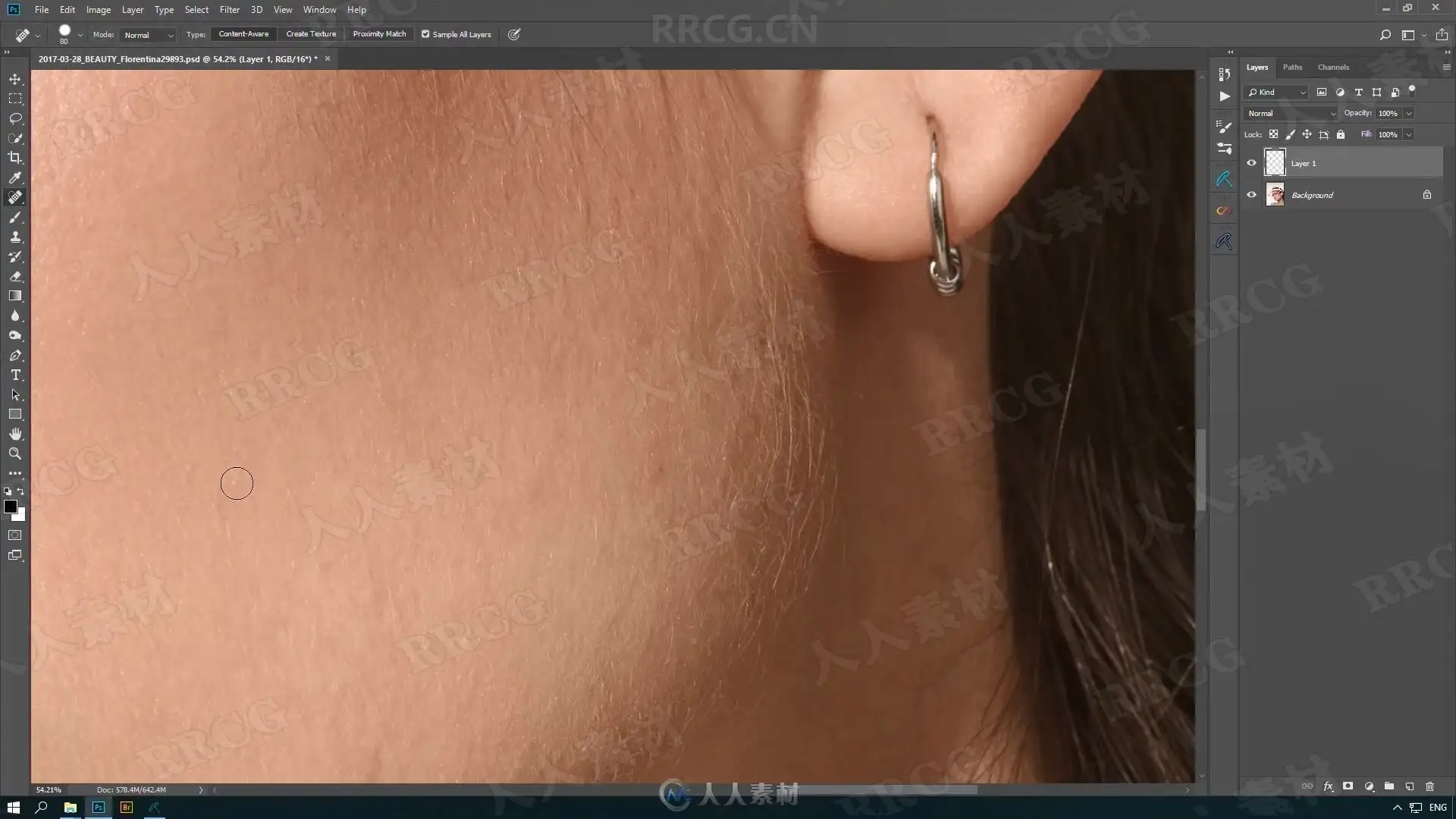Activate the Hand tool
Image resolution: width=1456 pixels, height=819 pixels.
tap(15, 434)
